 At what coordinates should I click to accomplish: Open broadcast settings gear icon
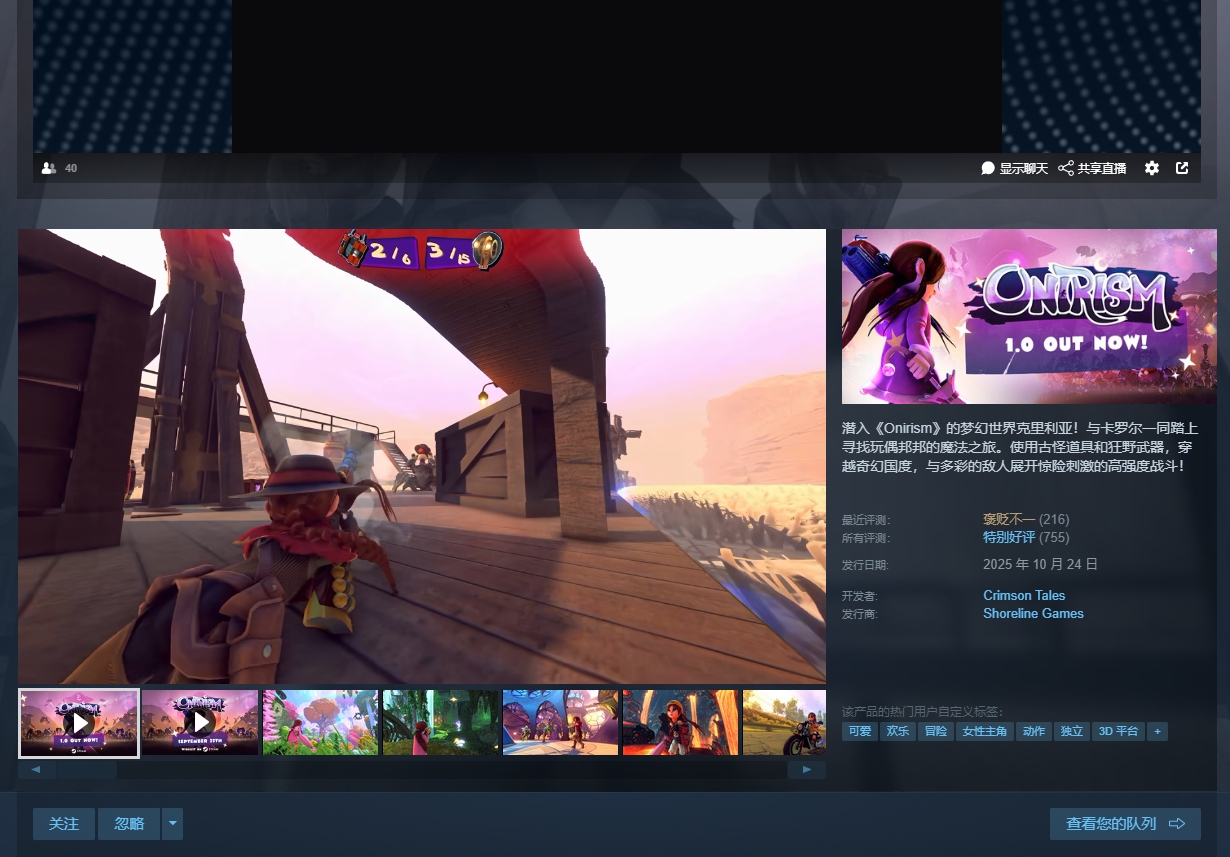click(x=1152, y=168)
